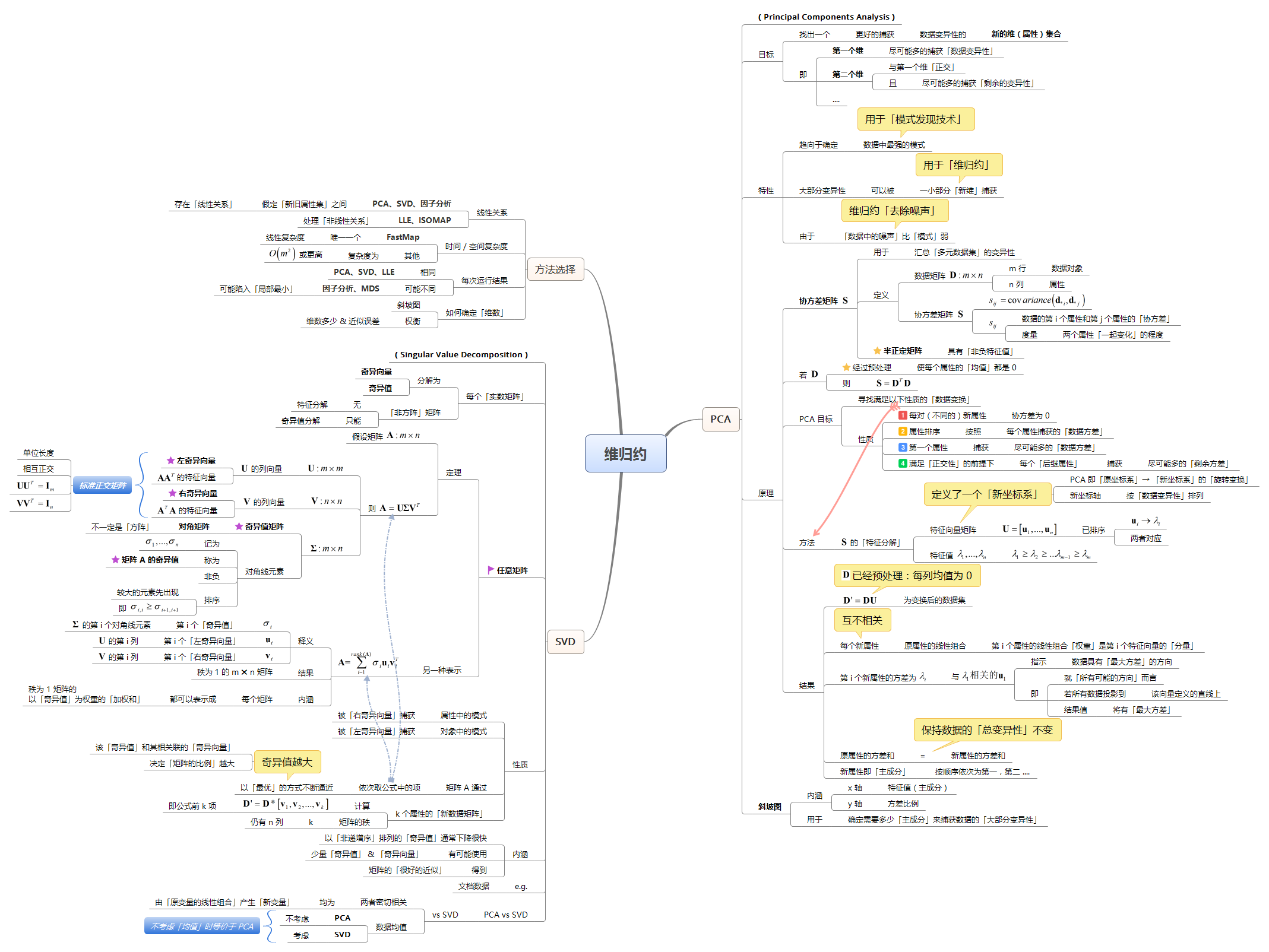Viewport: 1269px width, 952px height.
Task: Select the yellow 奇异值越大 callout
Action: click(287, 762)
